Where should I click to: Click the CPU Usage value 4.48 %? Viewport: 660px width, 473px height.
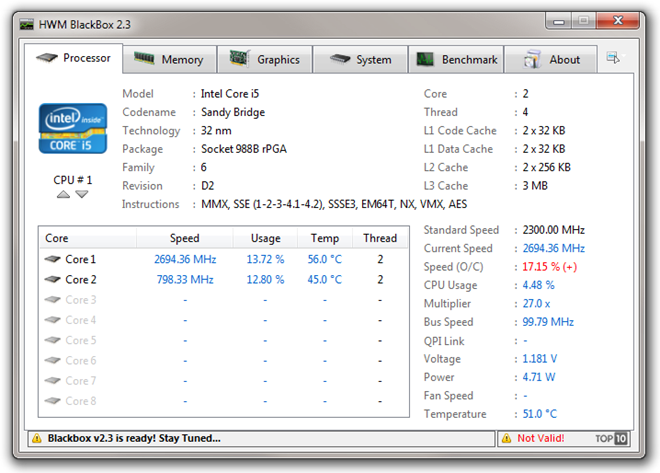538,285
